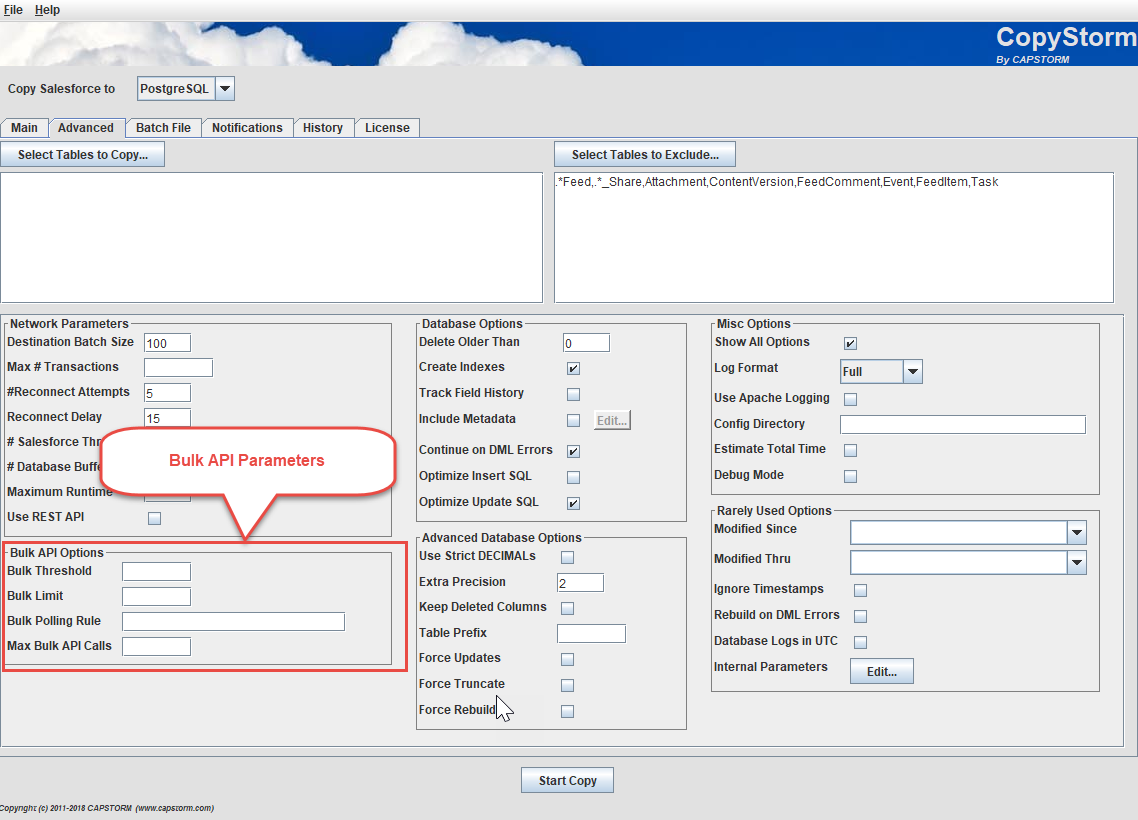This screenshot has width=1138, height=820.
Task: Click the Table Prefix field
Action: click(x=591, y=634)
